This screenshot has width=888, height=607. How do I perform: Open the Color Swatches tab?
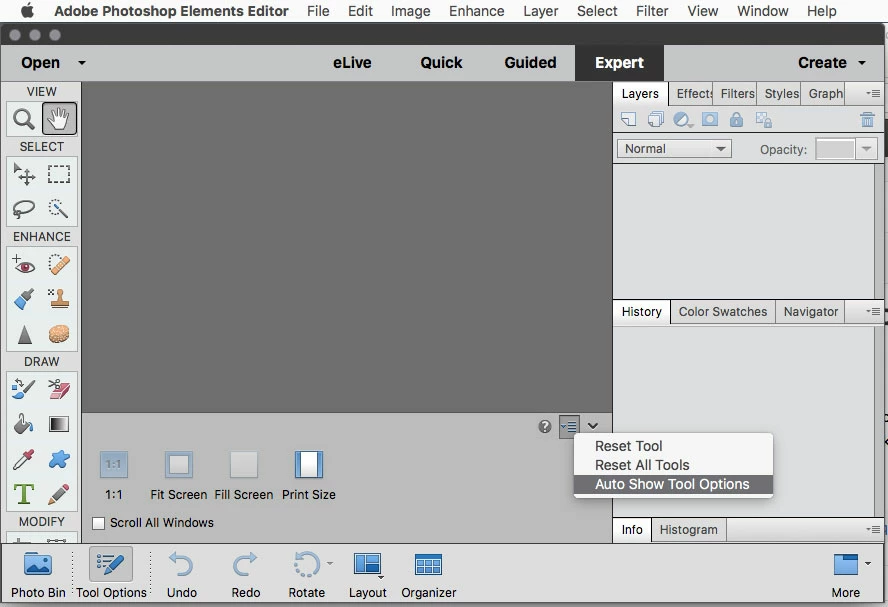tap(723, 312)
